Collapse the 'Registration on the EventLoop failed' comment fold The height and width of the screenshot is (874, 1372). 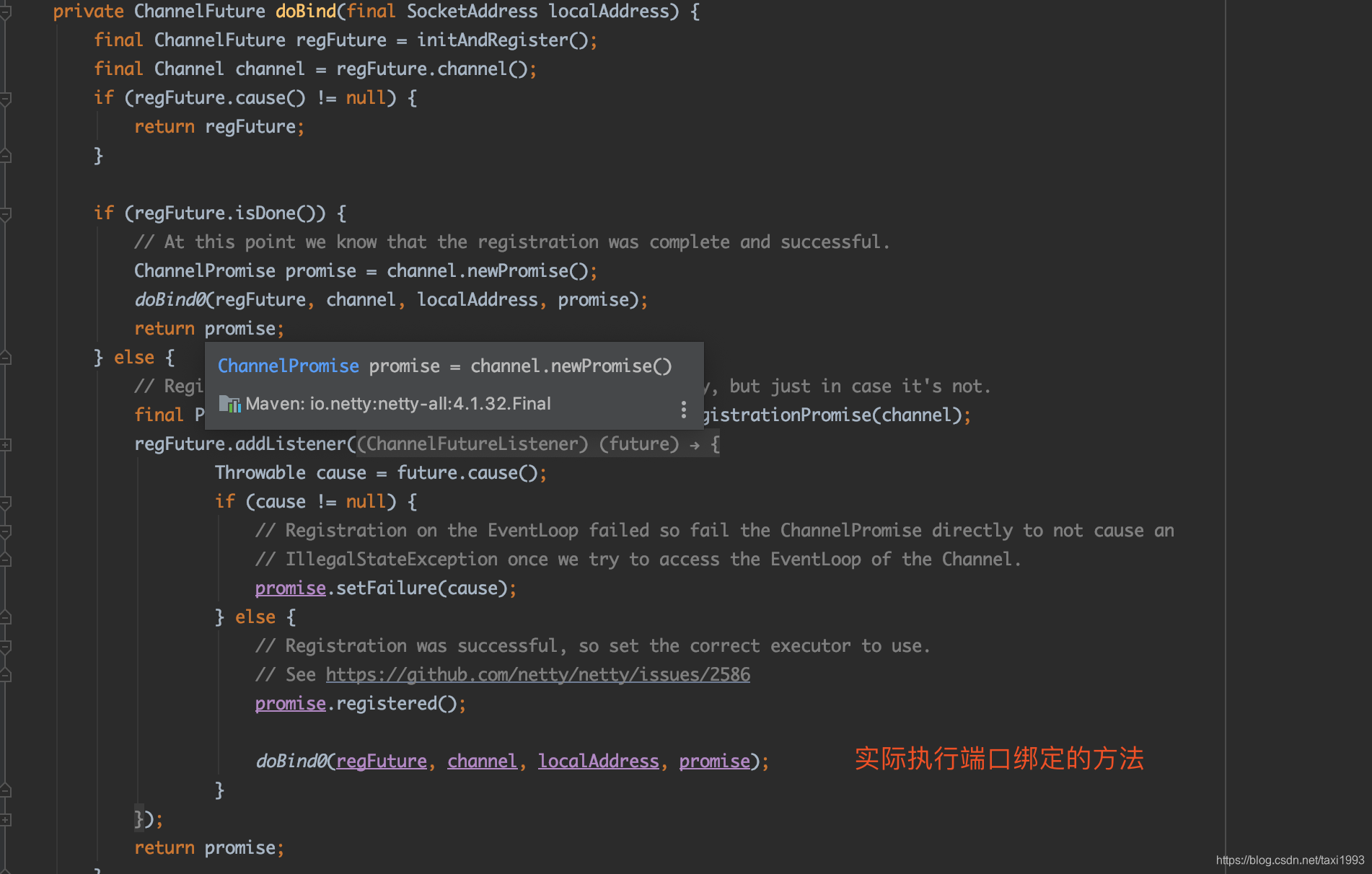[5, 531]
